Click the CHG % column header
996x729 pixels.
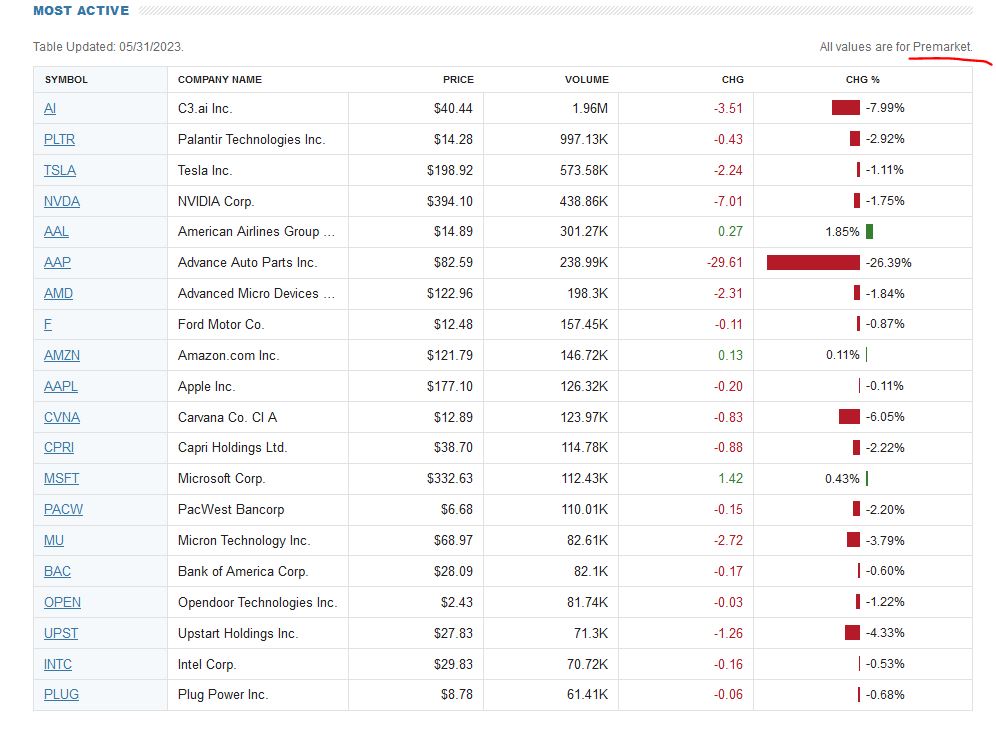point(862,80)
